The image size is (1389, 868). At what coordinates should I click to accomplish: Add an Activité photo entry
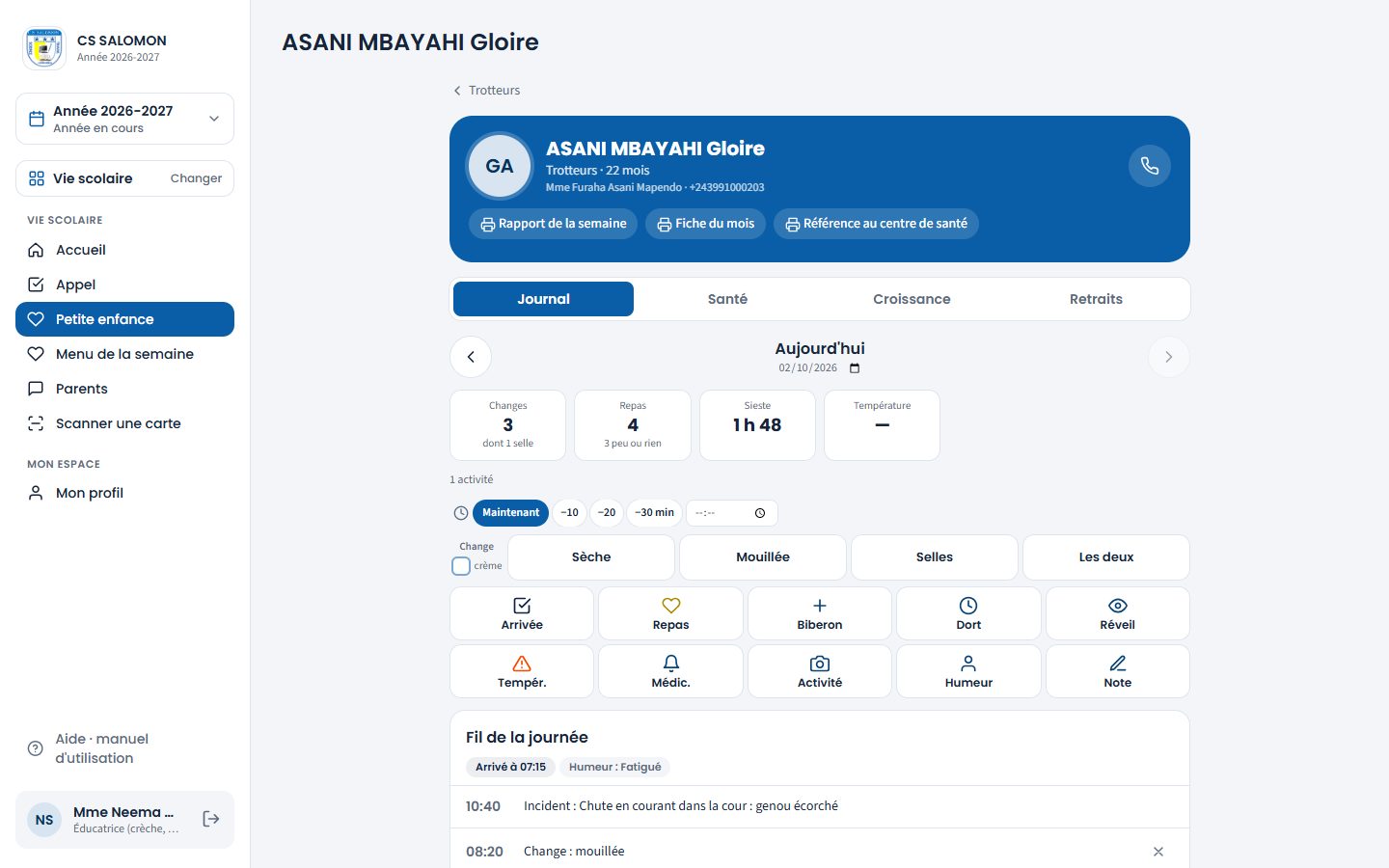[820, 671]
